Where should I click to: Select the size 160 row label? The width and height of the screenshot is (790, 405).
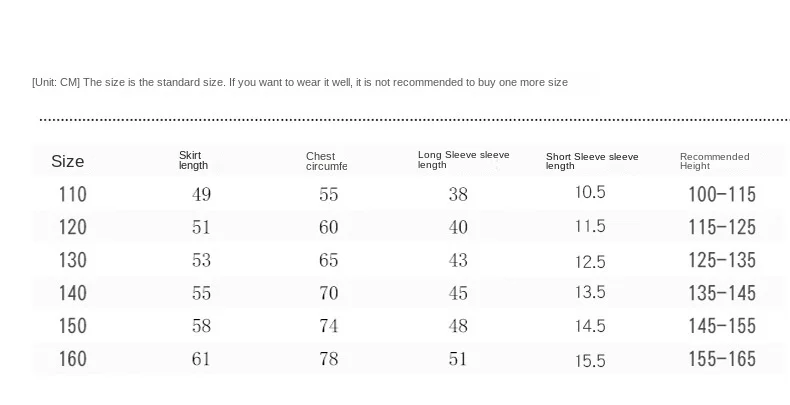click(73, 359)
